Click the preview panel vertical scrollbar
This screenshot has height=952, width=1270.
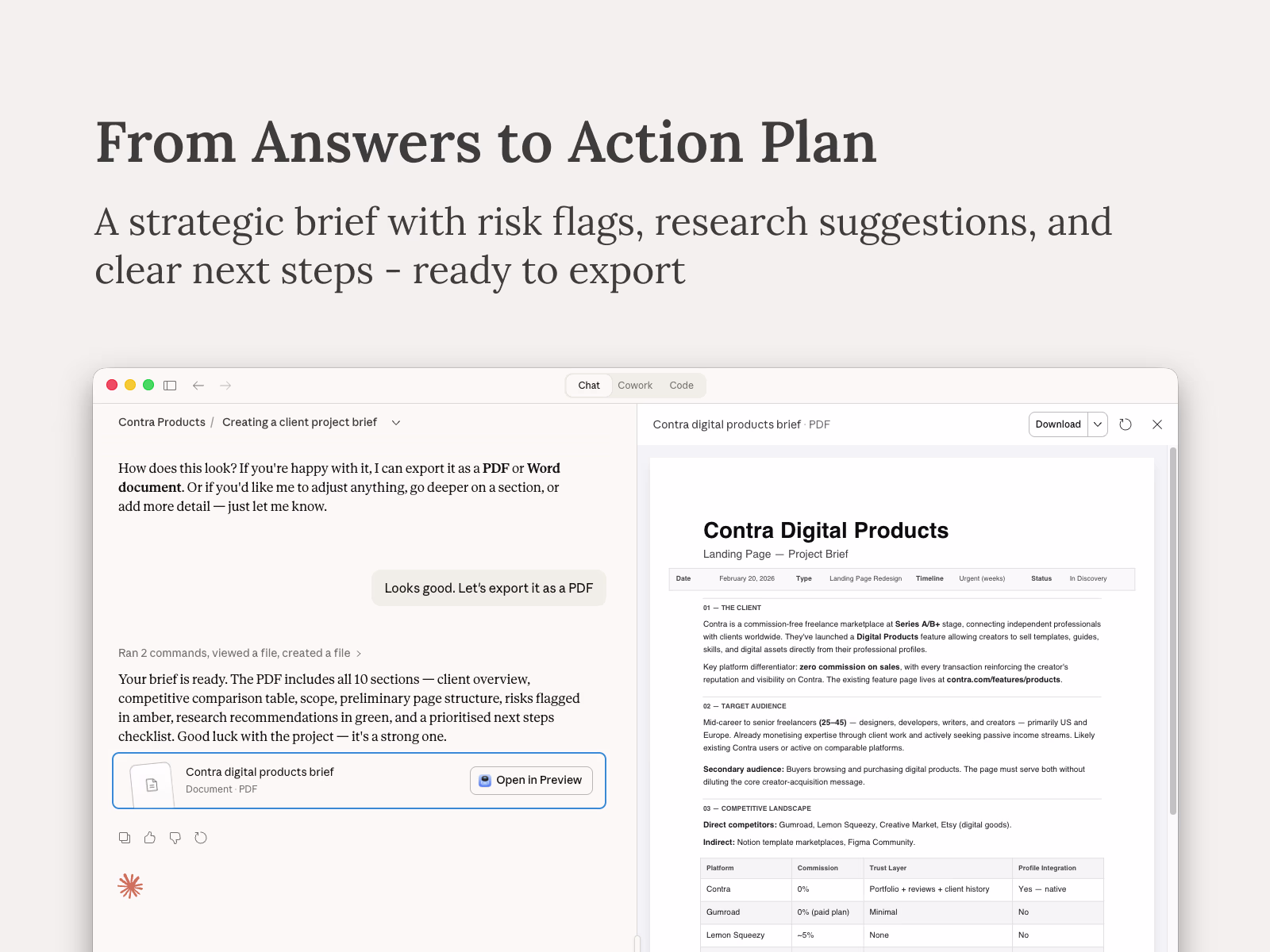click(1172, 631)
